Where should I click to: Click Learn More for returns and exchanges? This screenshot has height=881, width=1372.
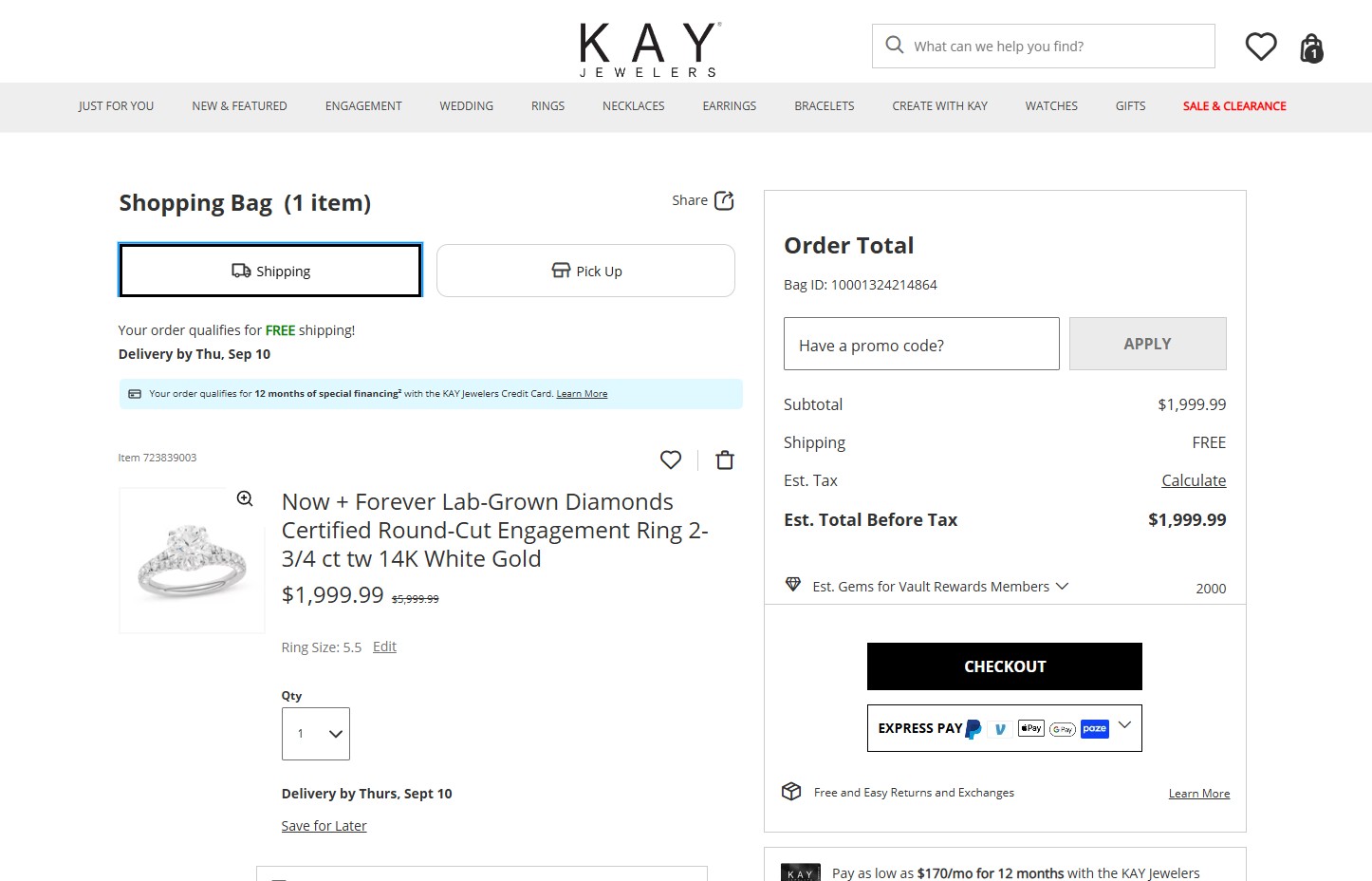[x=1199, y=794]
